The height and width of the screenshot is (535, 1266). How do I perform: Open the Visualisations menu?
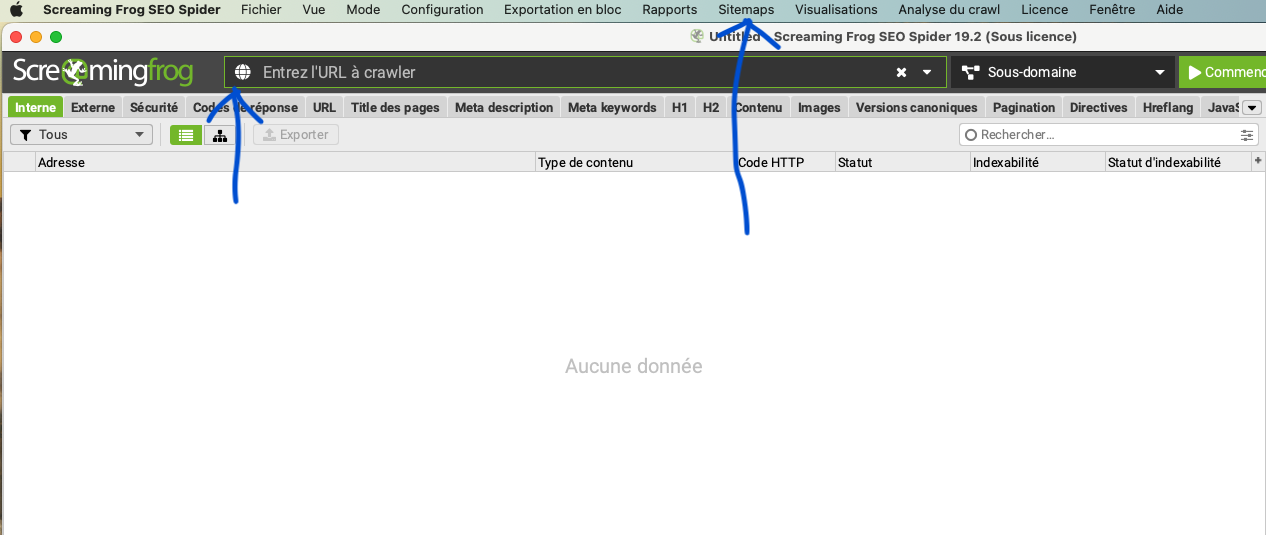coord(836,9)
